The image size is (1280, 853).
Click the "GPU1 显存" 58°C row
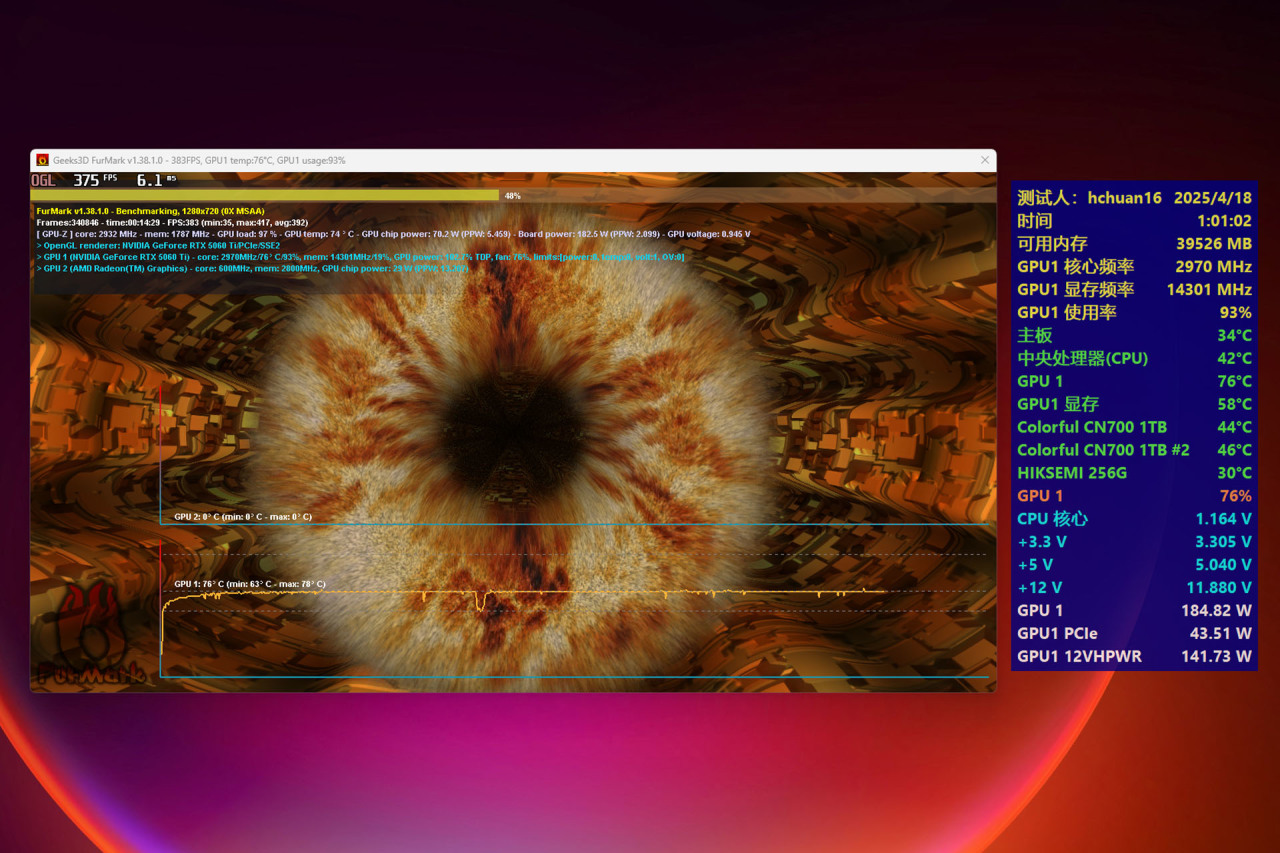[1134, 404]
